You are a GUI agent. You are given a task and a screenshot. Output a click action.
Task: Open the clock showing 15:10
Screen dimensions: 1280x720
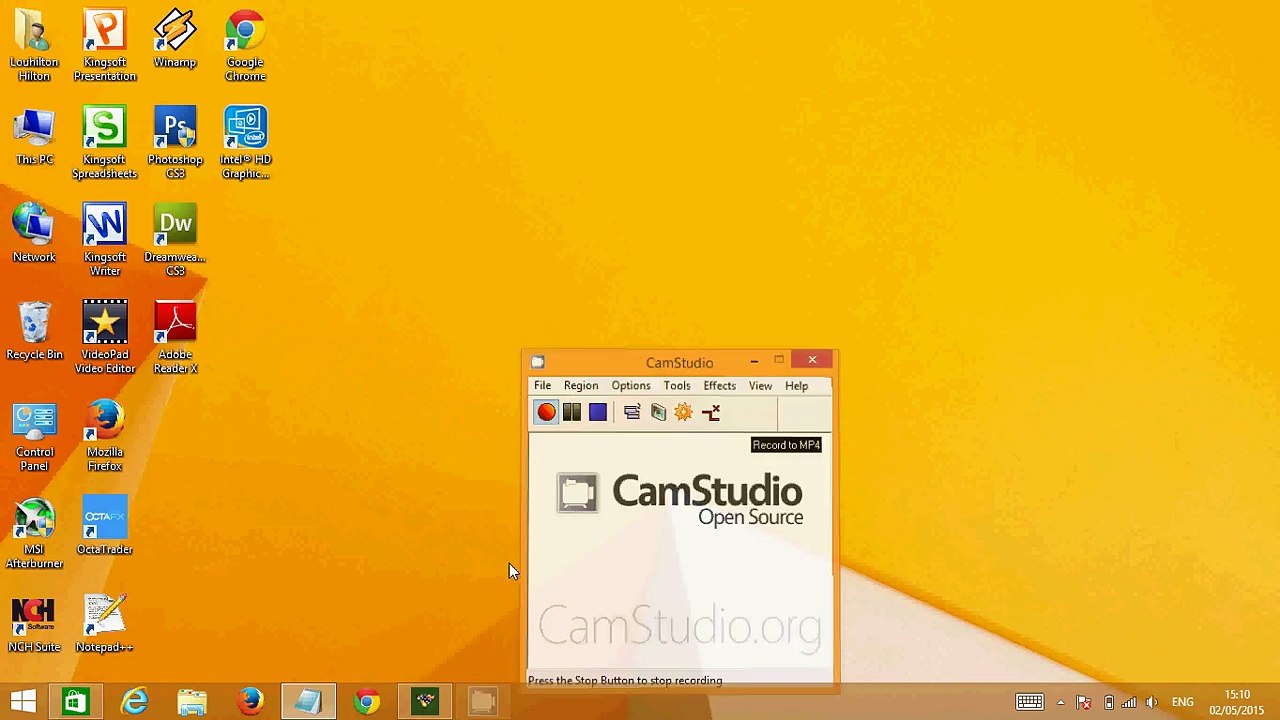[1237, 702]
